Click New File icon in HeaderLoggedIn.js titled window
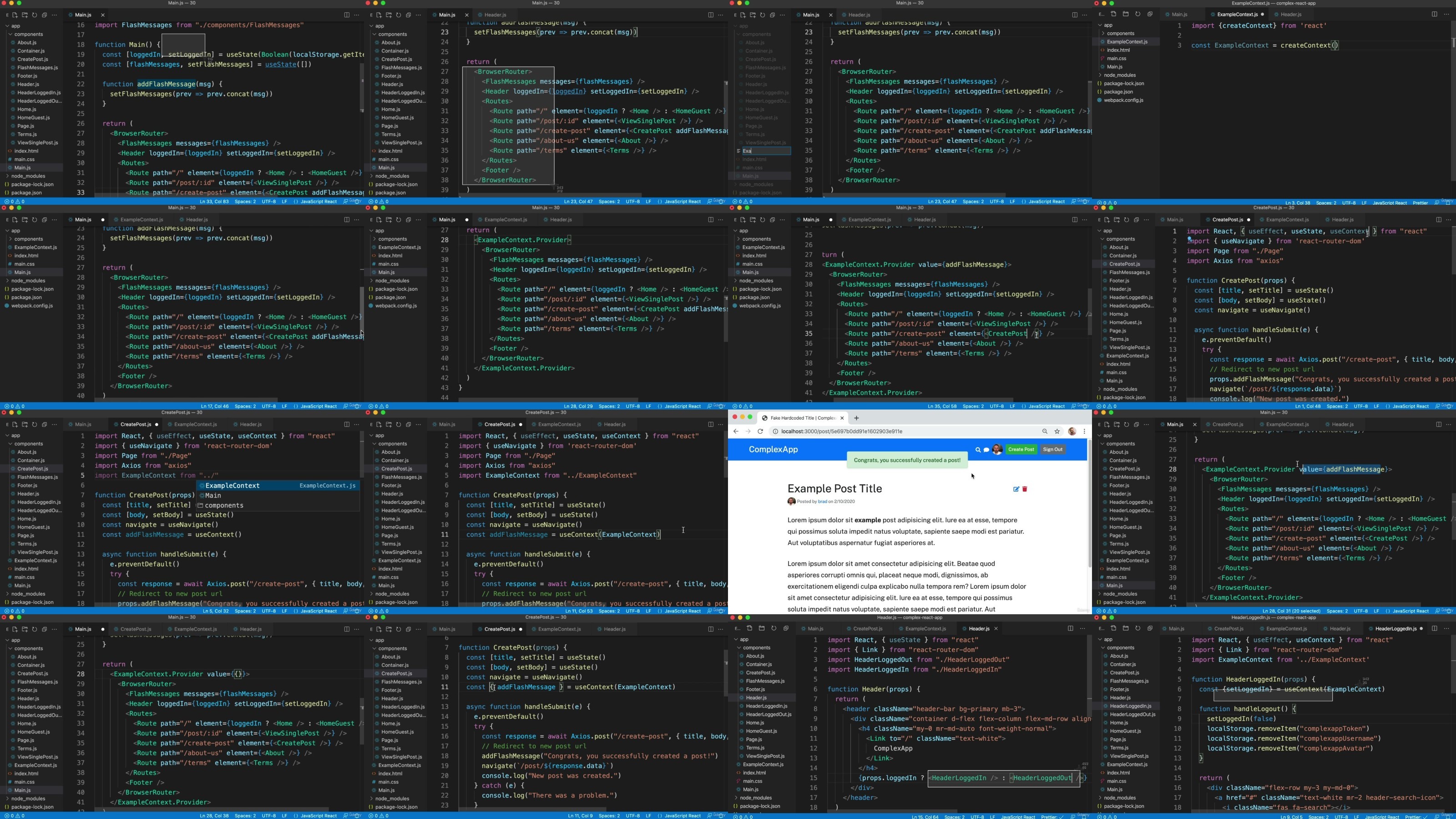 1113,628
